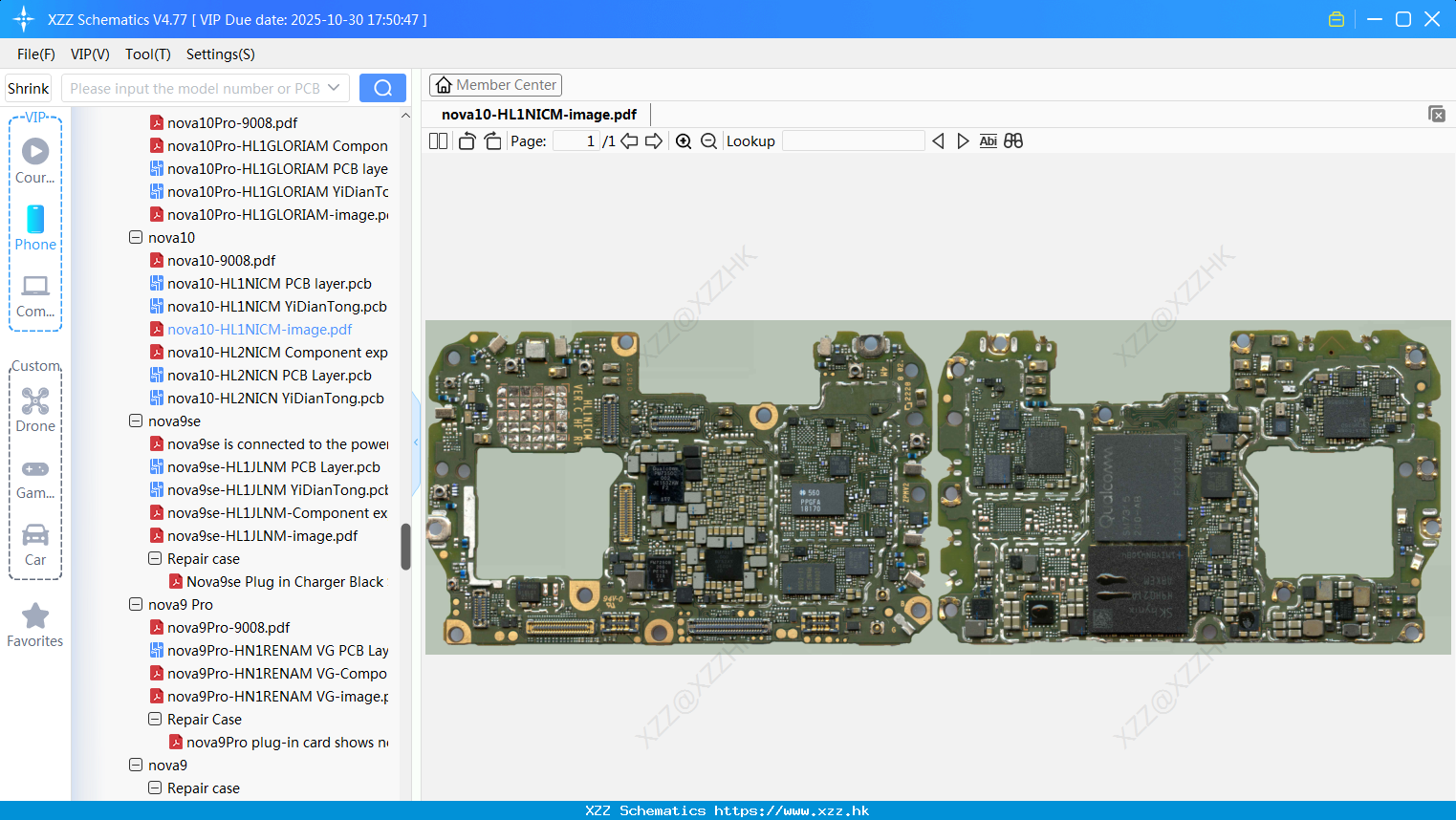Zoom out of the PDF
The image size is (1456, 820).
[x=708, y=140]
